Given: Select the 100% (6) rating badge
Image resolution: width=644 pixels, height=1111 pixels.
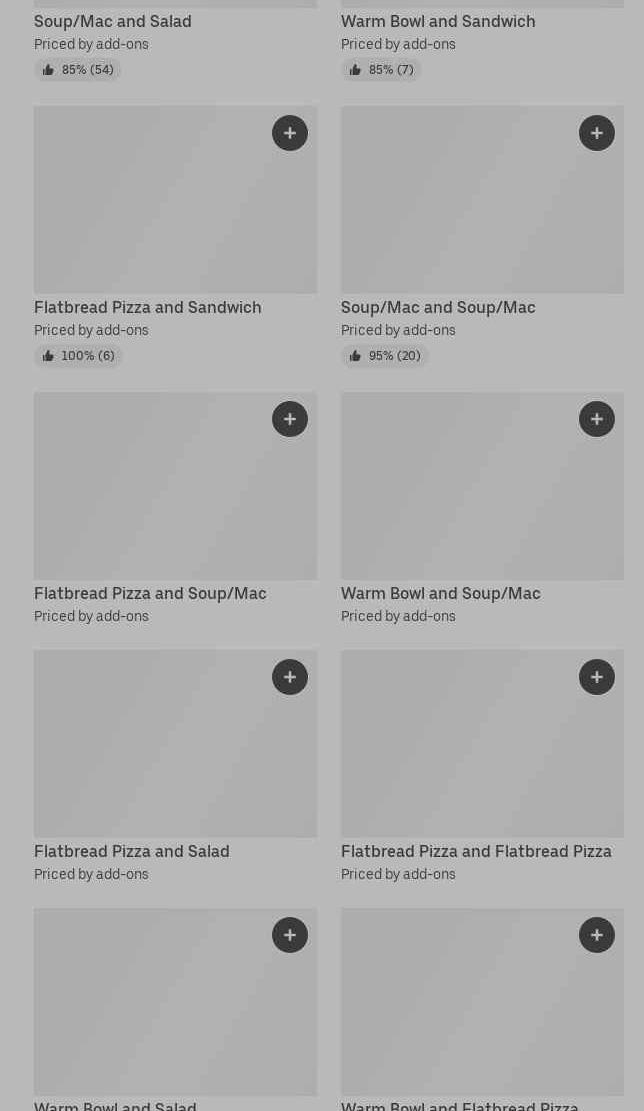Looking at the screenshot, I should (x=78, y=356).
